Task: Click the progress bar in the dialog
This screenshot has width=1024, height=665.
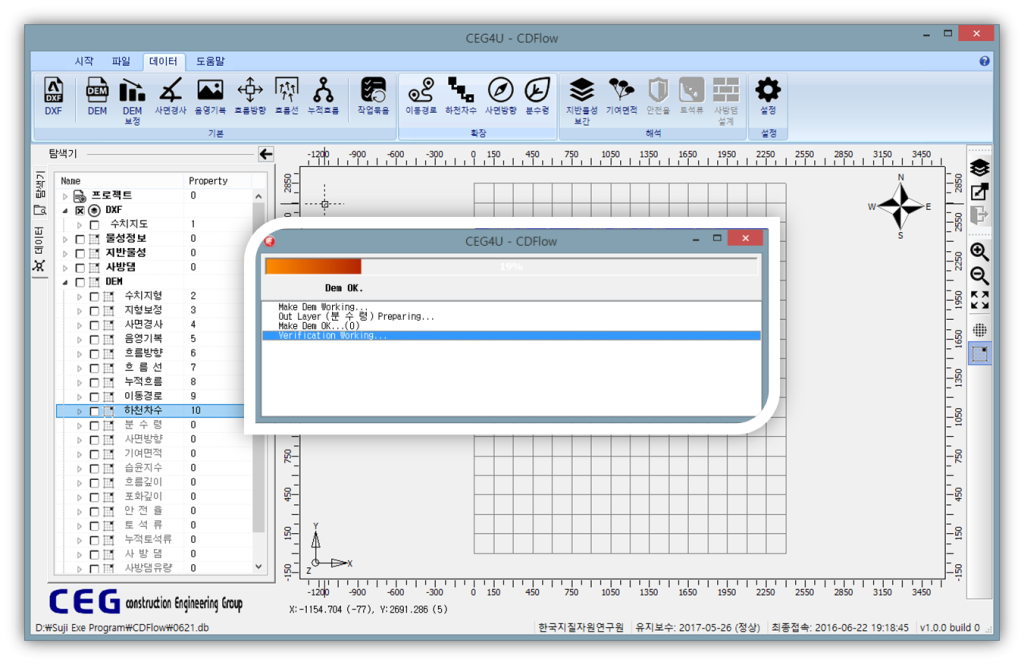Action: pyautogui.click(x=511, y=267)
